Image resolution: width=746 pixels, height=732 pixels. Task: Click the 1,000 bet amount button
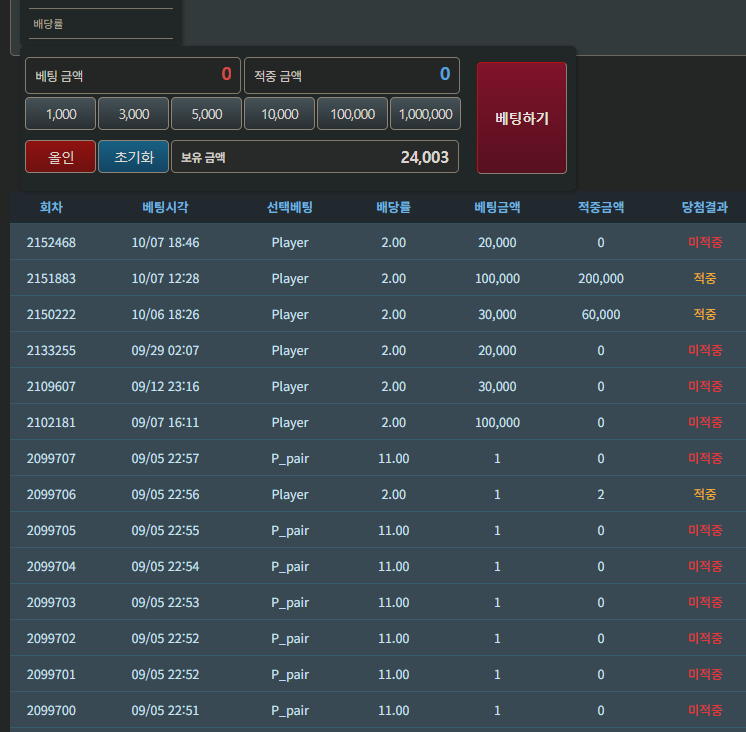pyautogui.click(x=60, y=114)
